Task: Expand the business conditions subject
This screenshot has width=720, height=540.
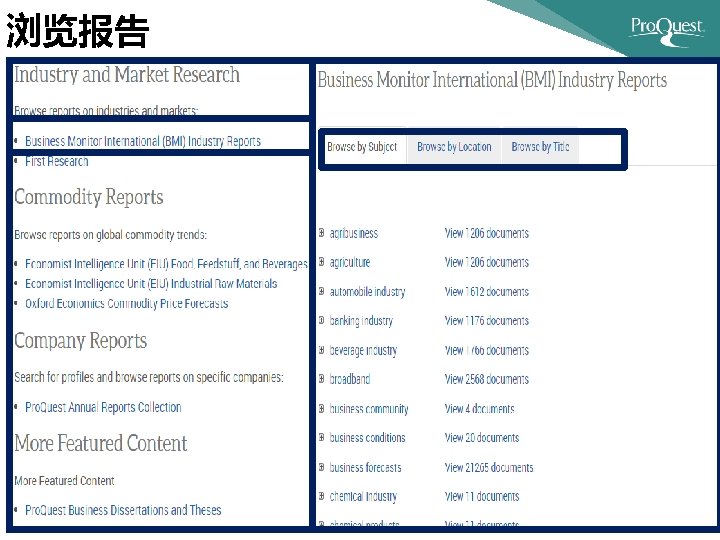Action: (321, 438)
